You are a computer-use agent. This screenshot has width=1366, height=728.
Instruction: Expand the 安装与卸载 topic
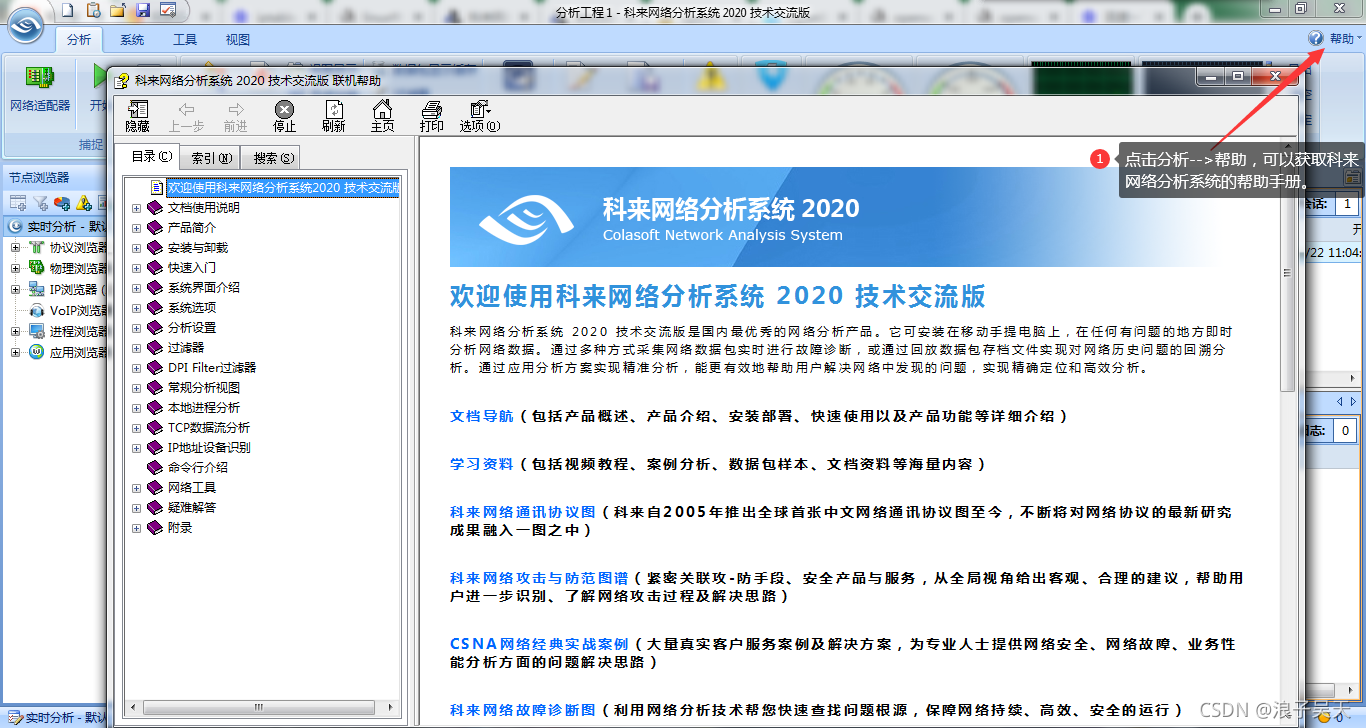(x=136, y=248)
